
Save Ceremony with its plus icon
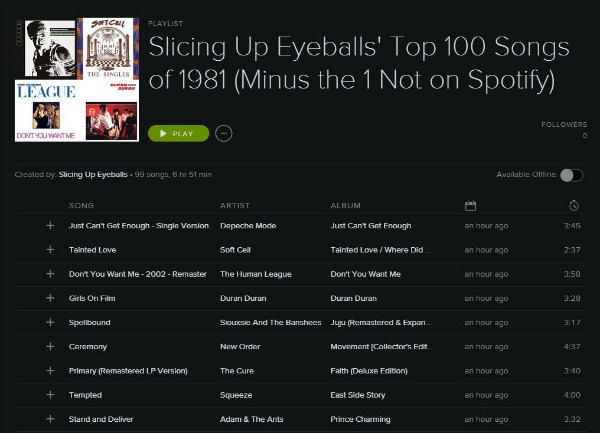click(x=50, y=346)
